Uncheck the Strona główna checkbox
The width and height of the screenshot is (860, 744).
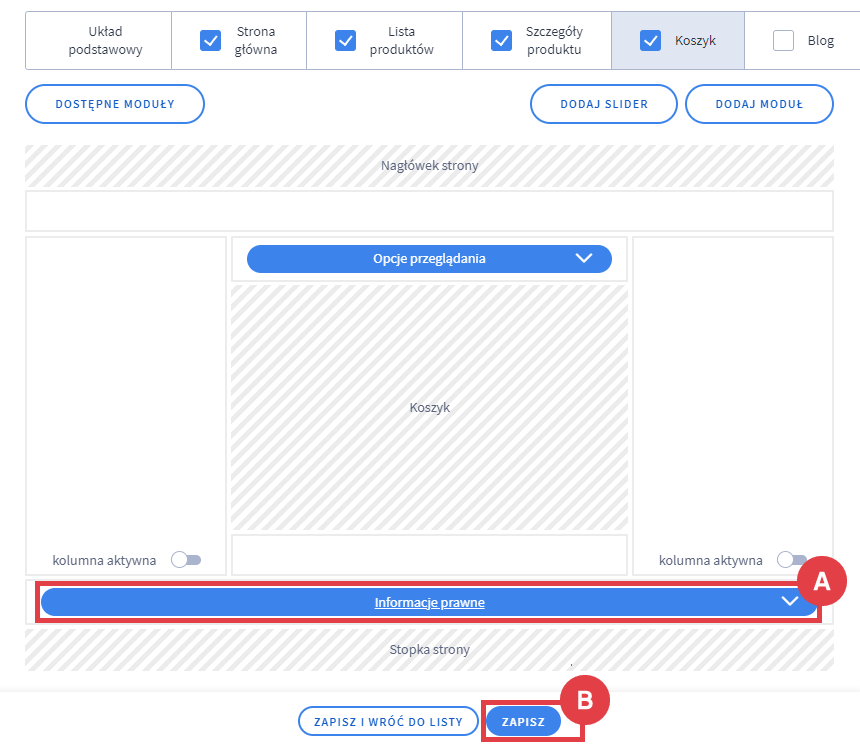click(x=210, y=41)
